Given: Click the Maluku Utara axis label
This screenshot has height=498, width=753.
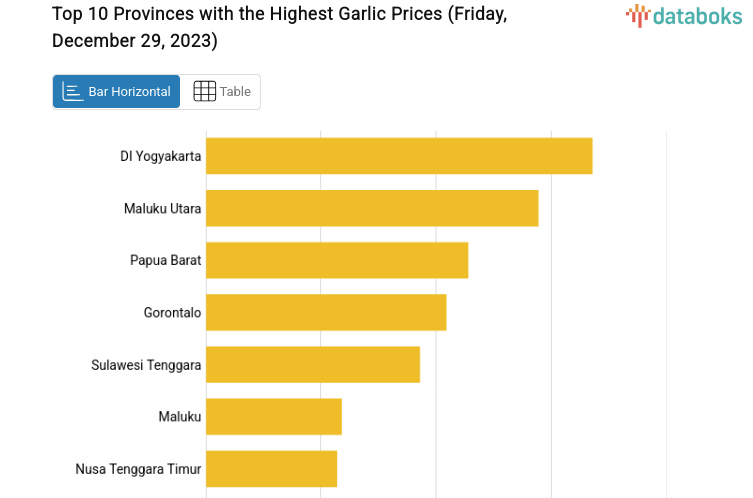Looking at the screenshot, I should coord(163,208).
